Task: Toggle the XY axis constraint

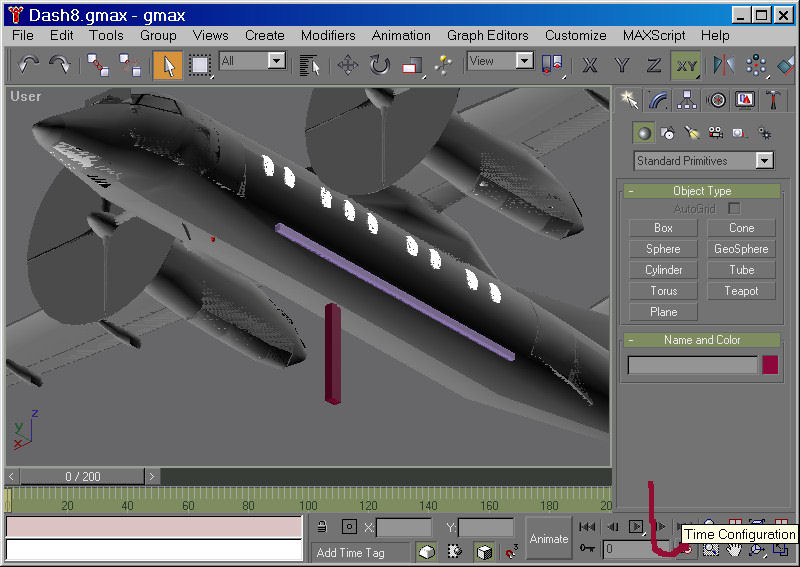Action: click(x=686, y=65)
